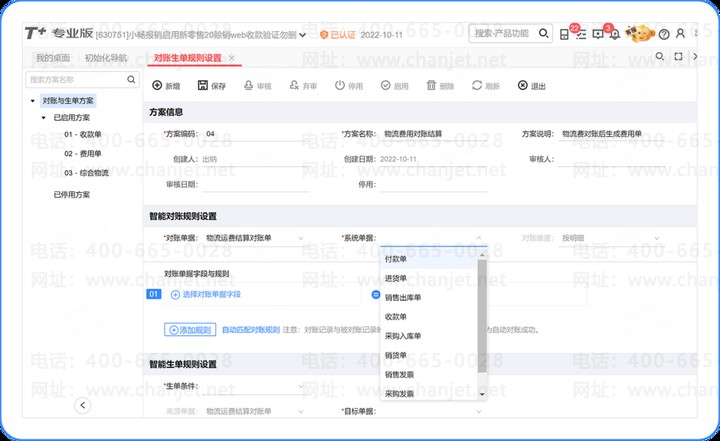Click the monkey mascot icon
The width and height of the screenshot is (720, 441).
640,34
